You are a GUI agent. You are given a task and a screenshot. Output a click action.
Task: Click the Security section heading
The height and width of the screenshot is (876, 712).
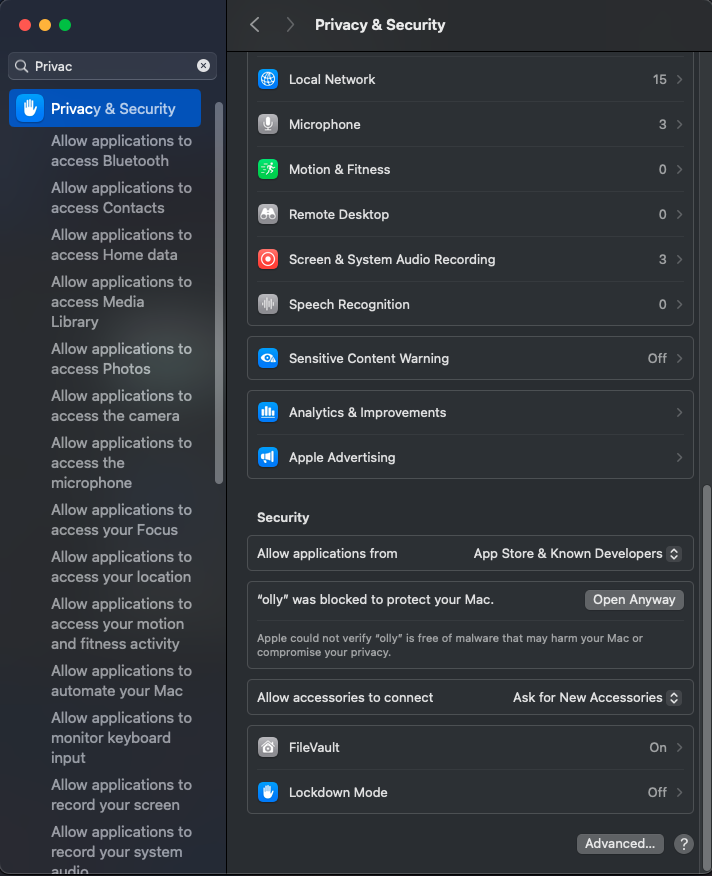tap(283, 517)
